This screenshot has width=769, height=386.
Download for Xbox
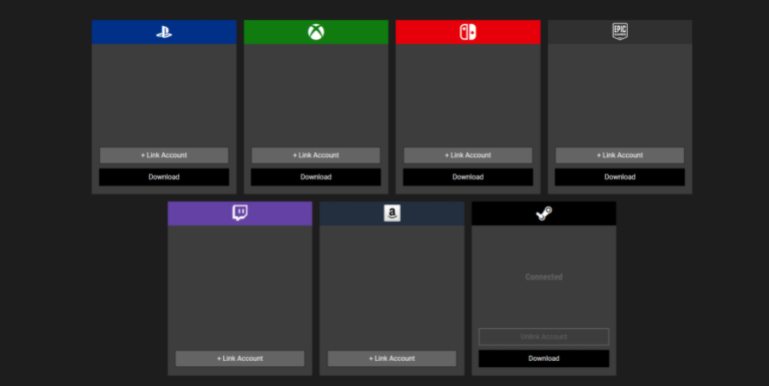pos(316,177)
